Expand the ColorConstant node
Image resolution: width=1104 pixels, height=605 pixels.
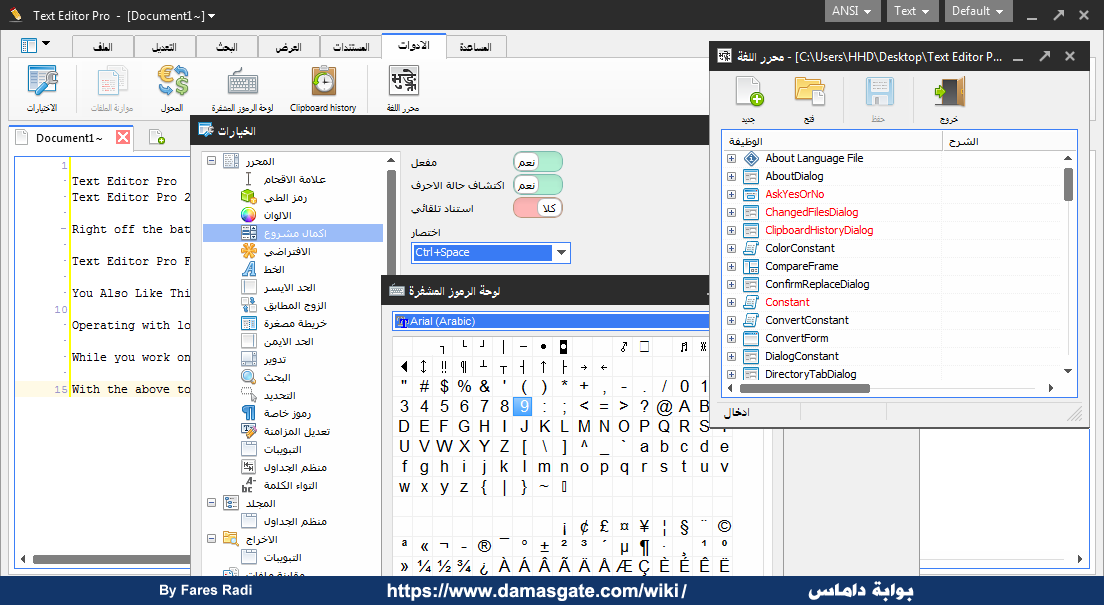(x=732, y=248)
